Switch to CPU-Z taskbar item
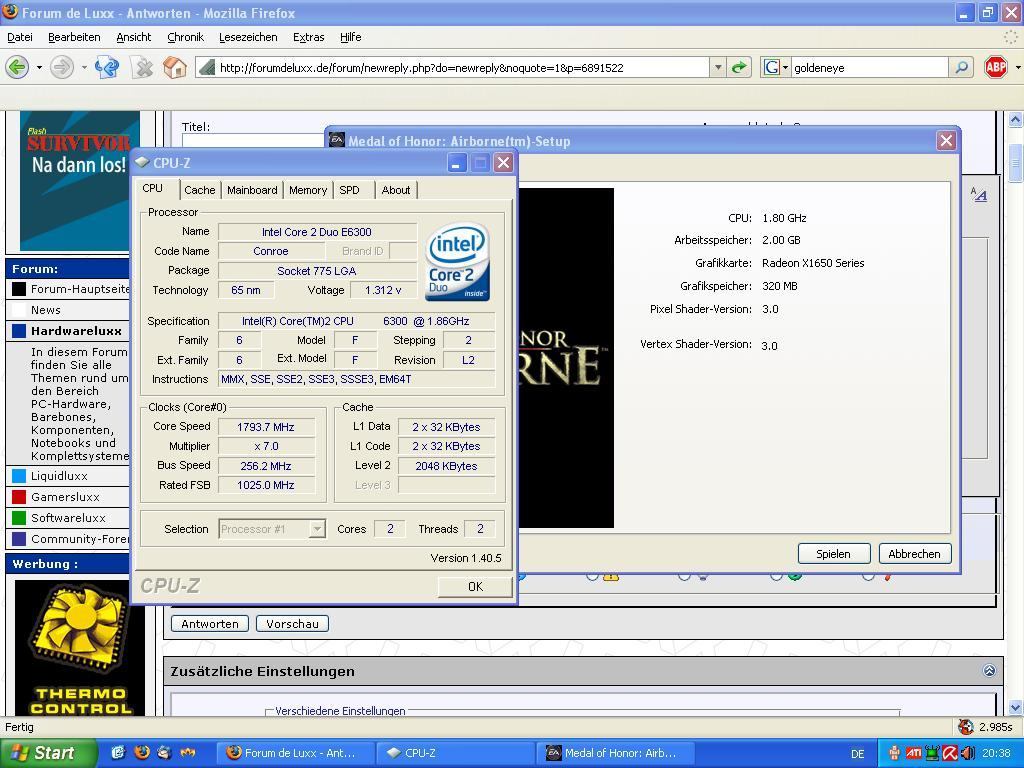 [455, 753]
